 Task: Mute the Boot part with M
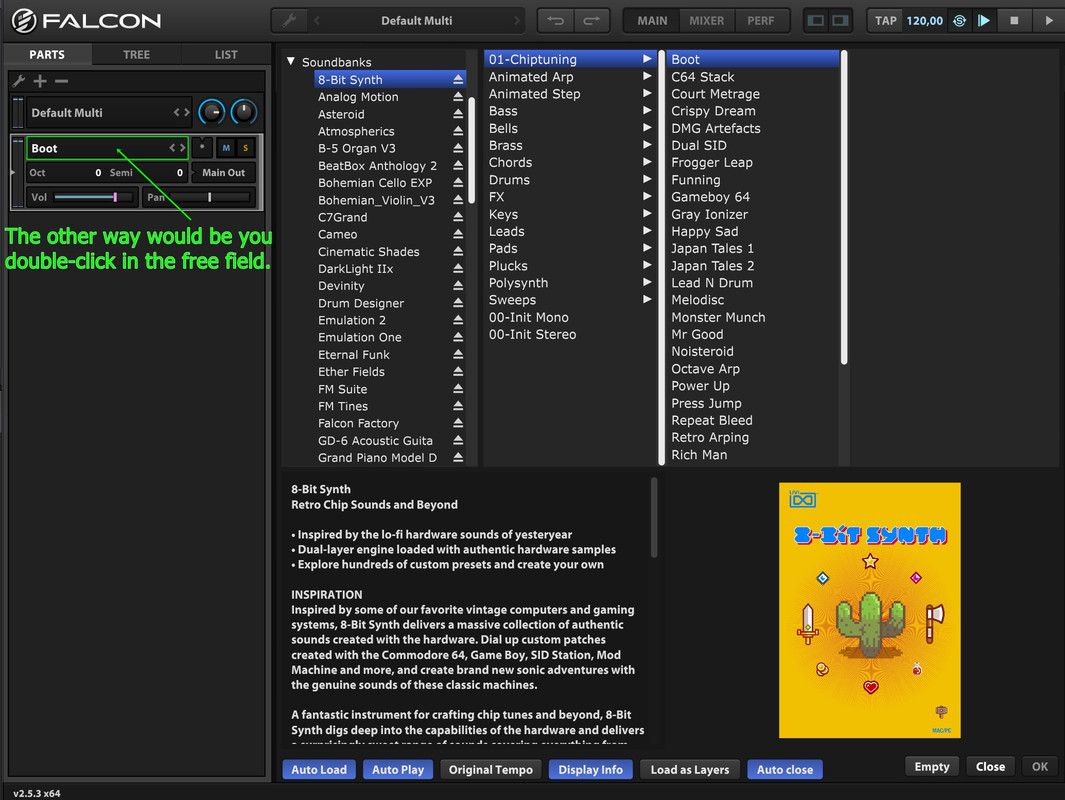click(226, 148)
